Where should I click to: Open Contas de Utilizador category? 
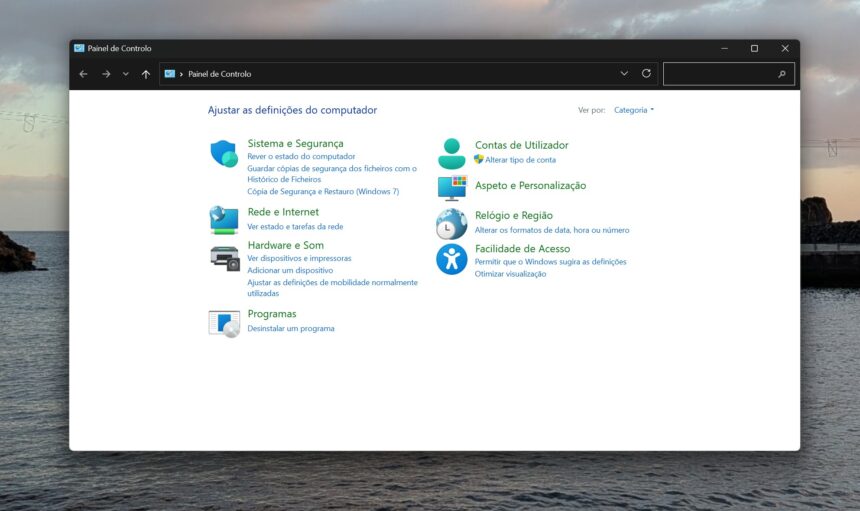click(x=521, y=145)
